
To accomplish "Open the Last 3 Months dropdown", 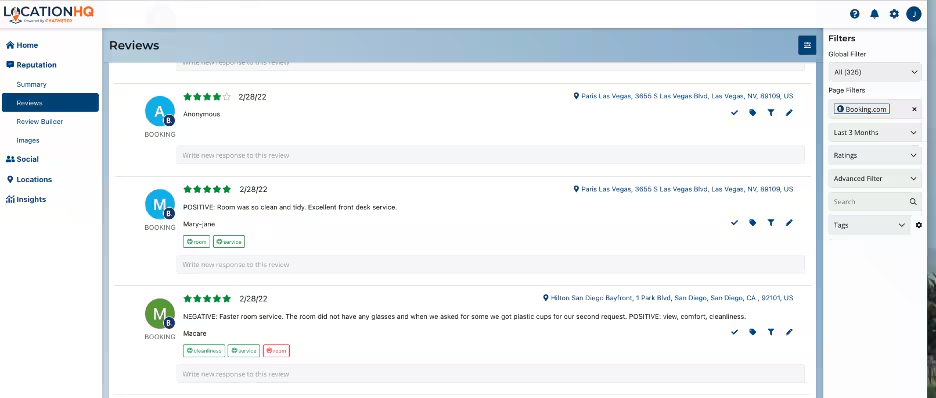I will 875,132.
